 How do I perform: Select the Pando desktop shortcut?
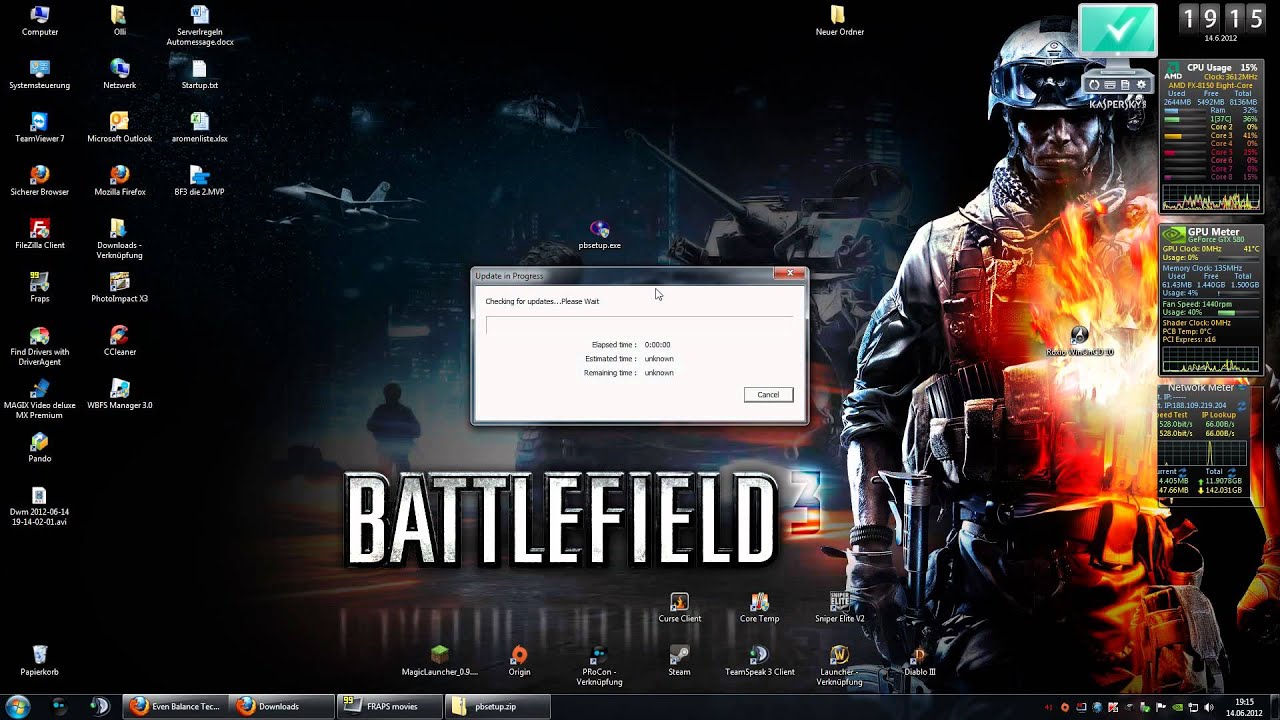(x=40, y=448)
